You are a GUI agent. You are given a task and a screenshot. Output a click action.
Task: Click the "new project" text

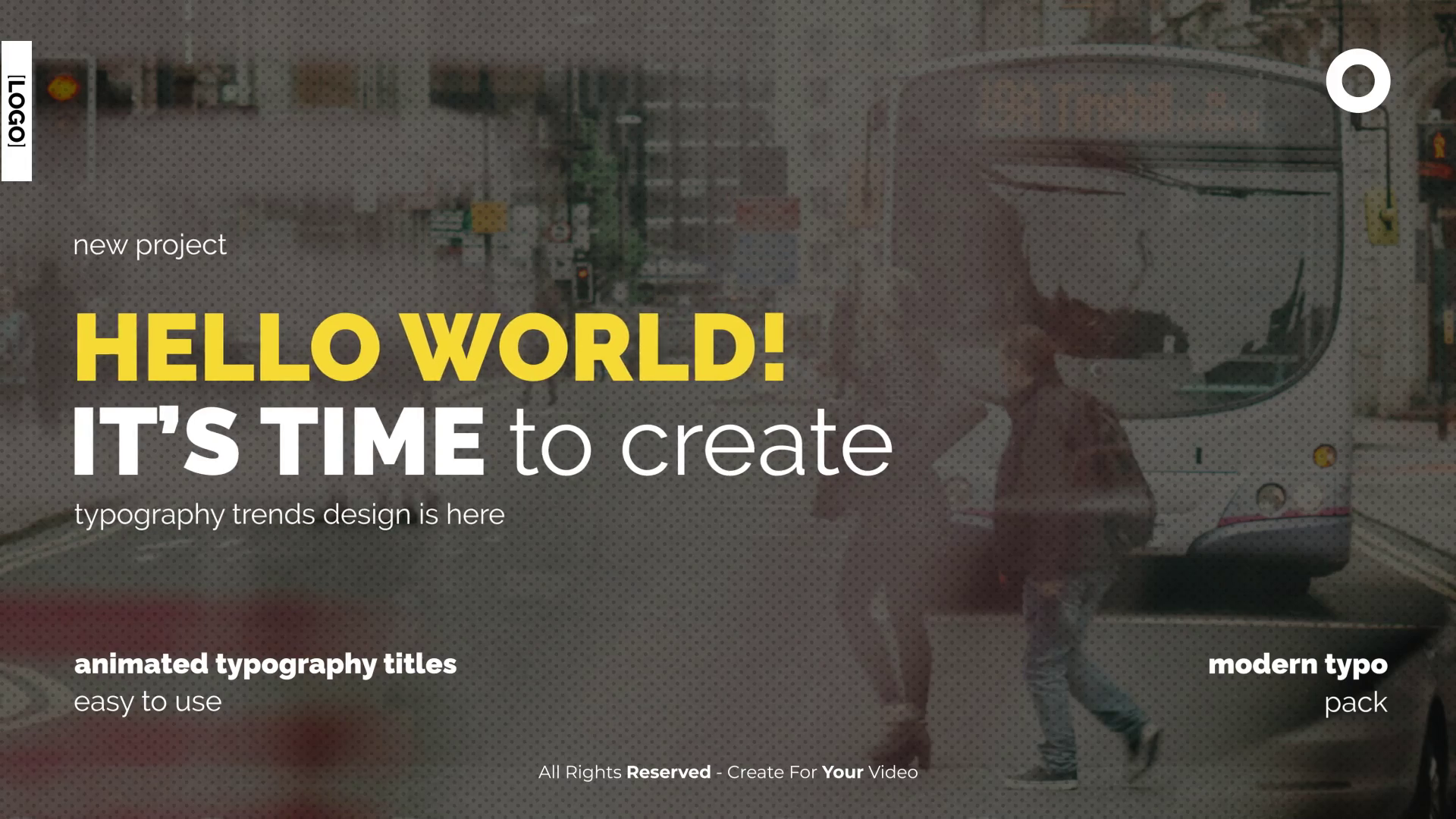tap(149, 245)
